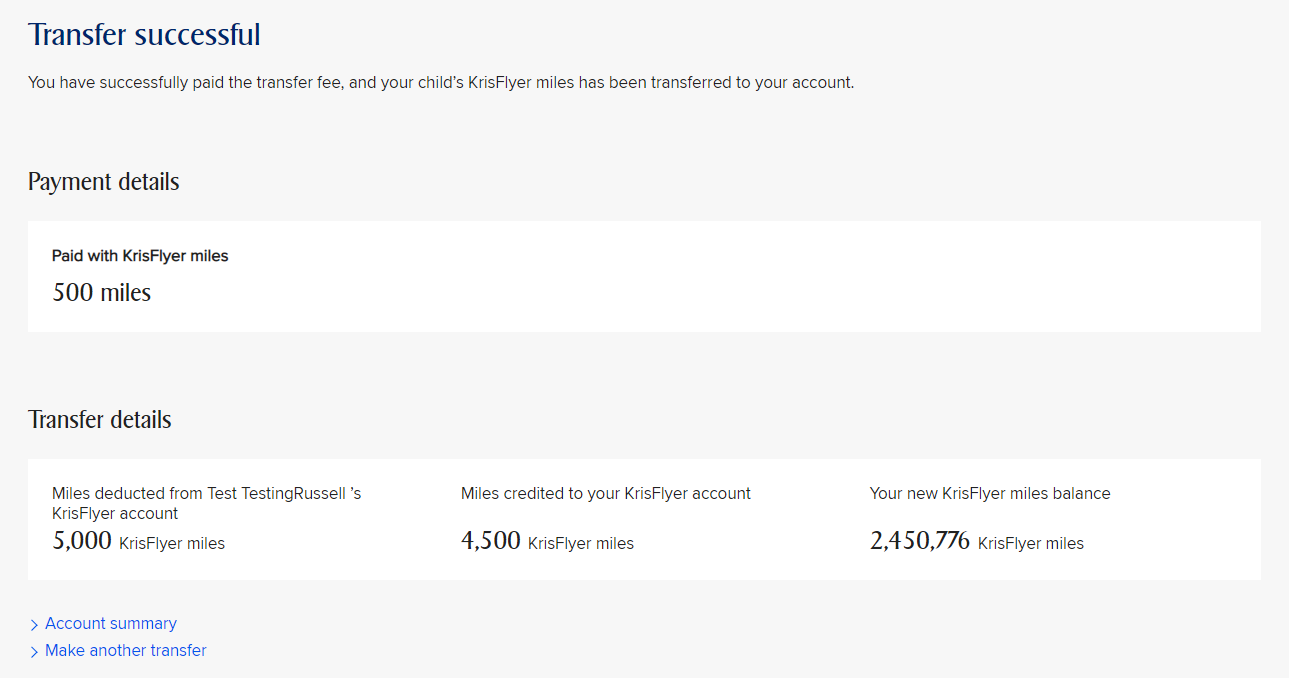1289x678 pixels.
Task: Click the Make another transfer link
Action: 125,651
